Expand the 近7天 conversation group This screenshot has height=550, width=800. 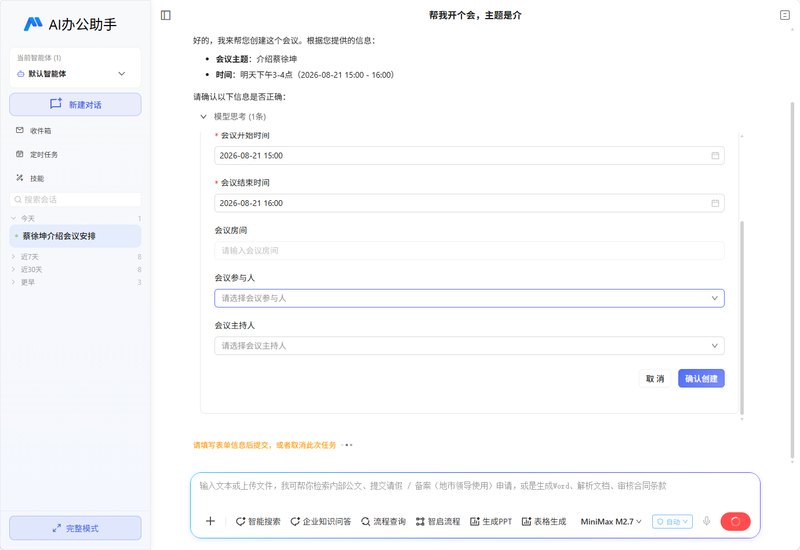(x=76, y=257)
